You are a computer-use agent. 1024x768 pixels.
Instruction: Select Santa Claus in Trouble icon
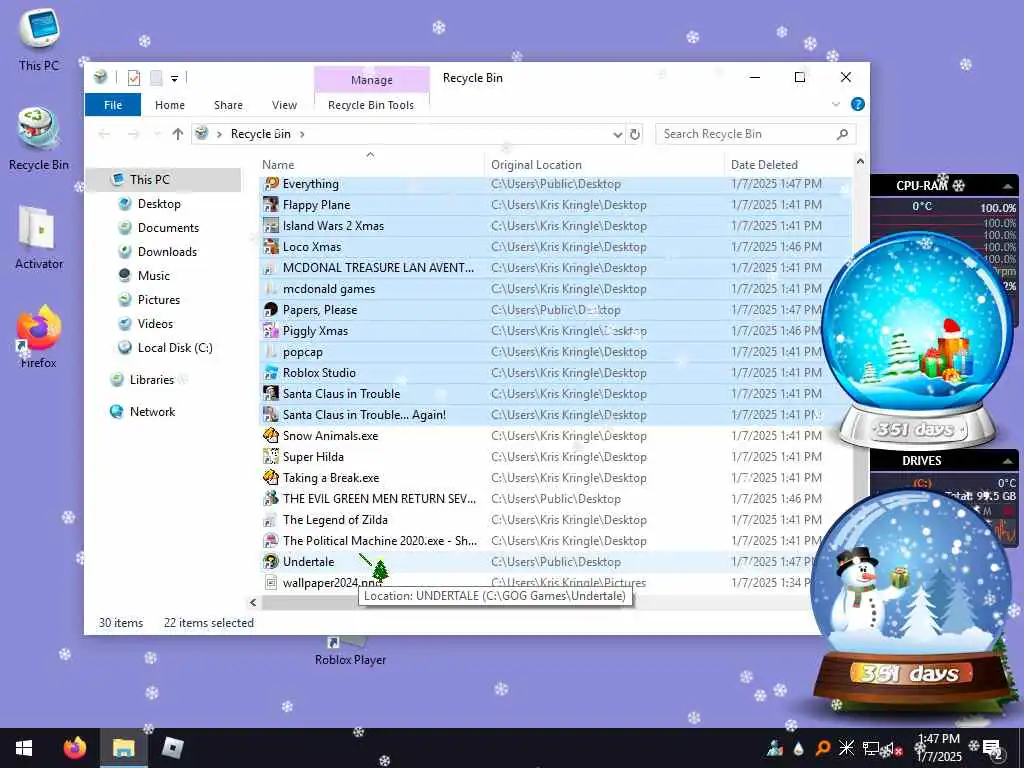coord(271,394)
